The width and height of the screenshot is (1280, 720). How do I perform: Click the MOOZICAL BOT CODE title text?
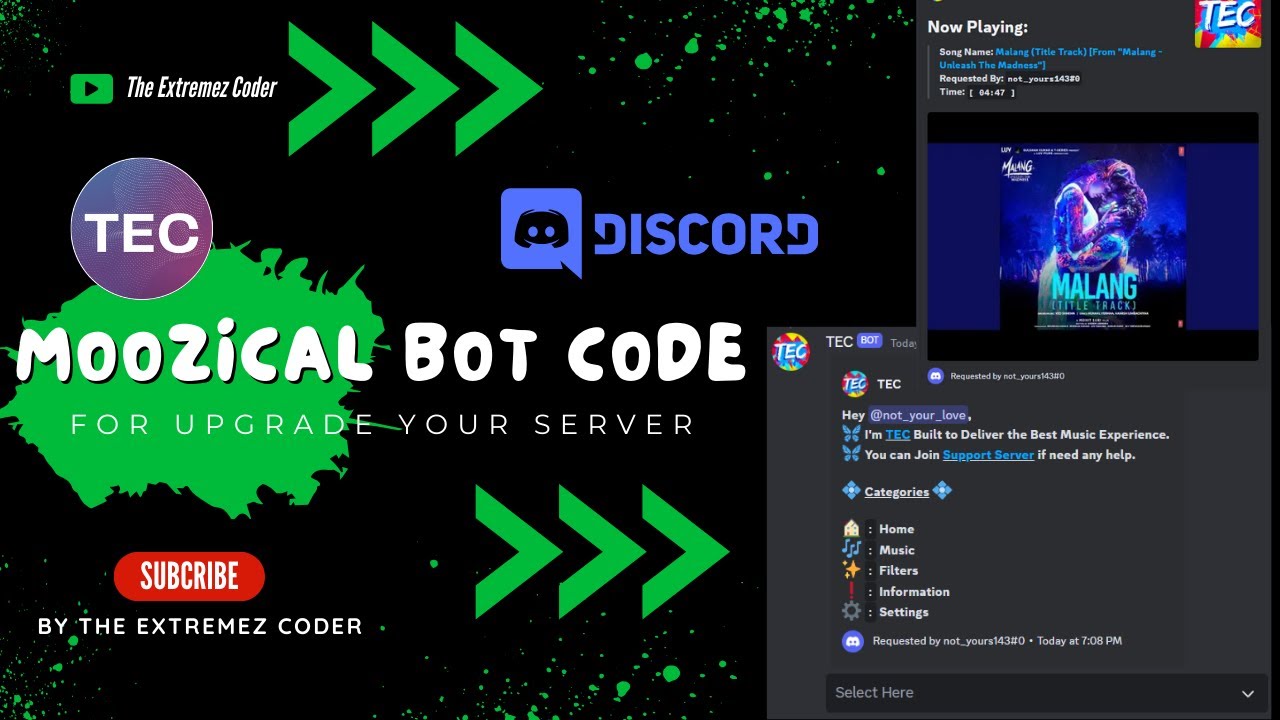[x=381, y=353]
